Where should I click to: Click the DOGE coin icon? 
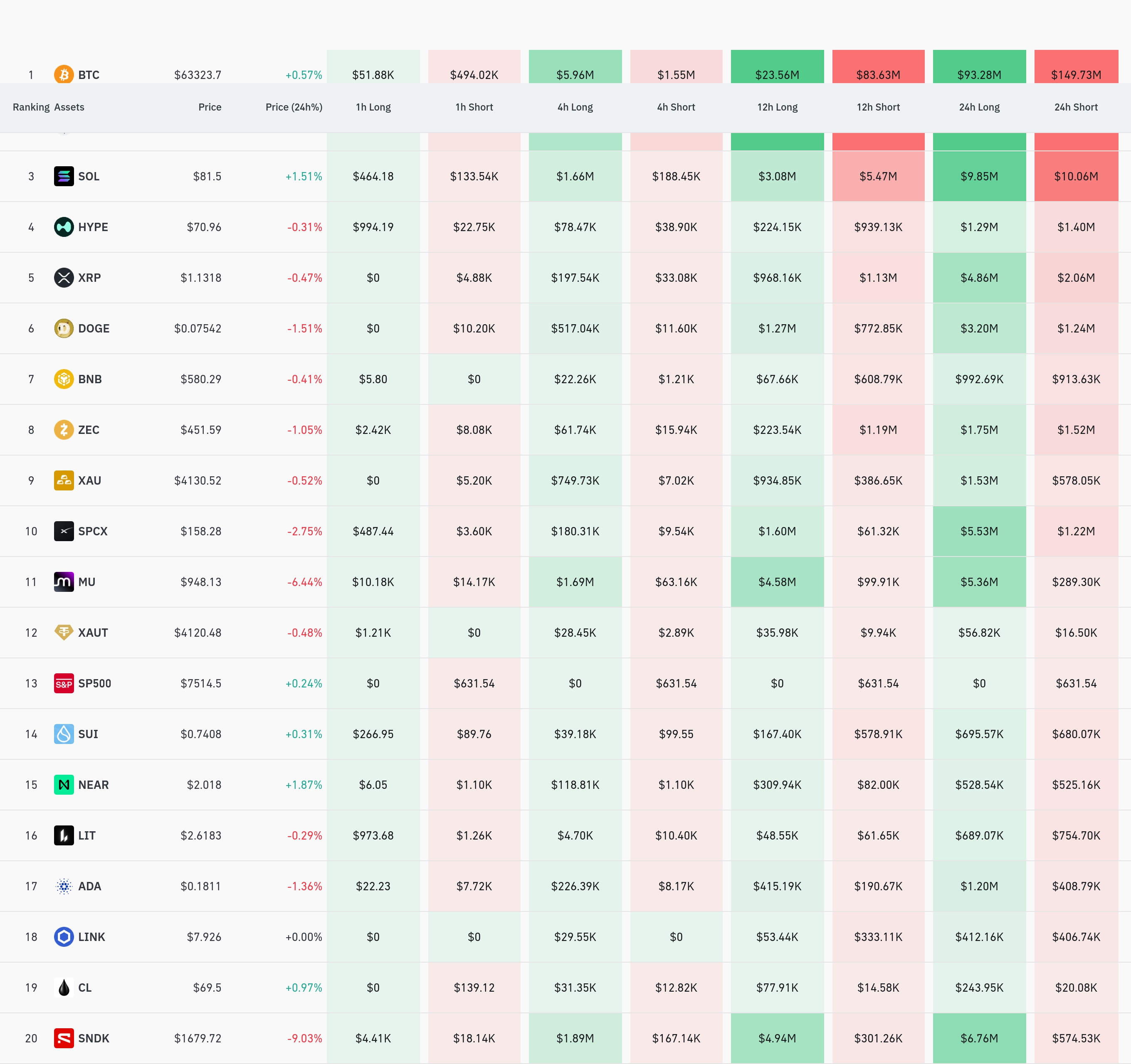[x=64, y=328]
